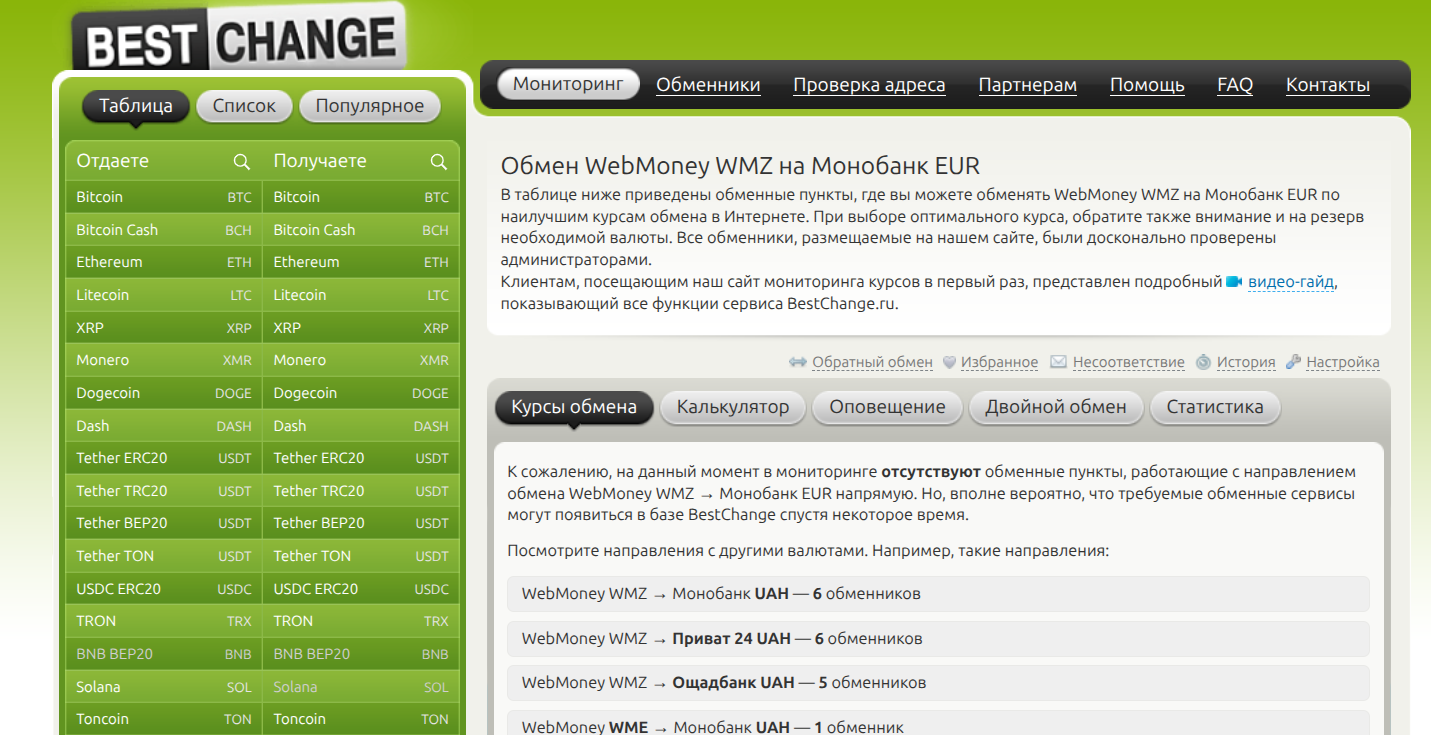The height and width of the screenshot is (735, 1431).
Task: Choose TRON in the Получаете column
Action: coord(361,621)
